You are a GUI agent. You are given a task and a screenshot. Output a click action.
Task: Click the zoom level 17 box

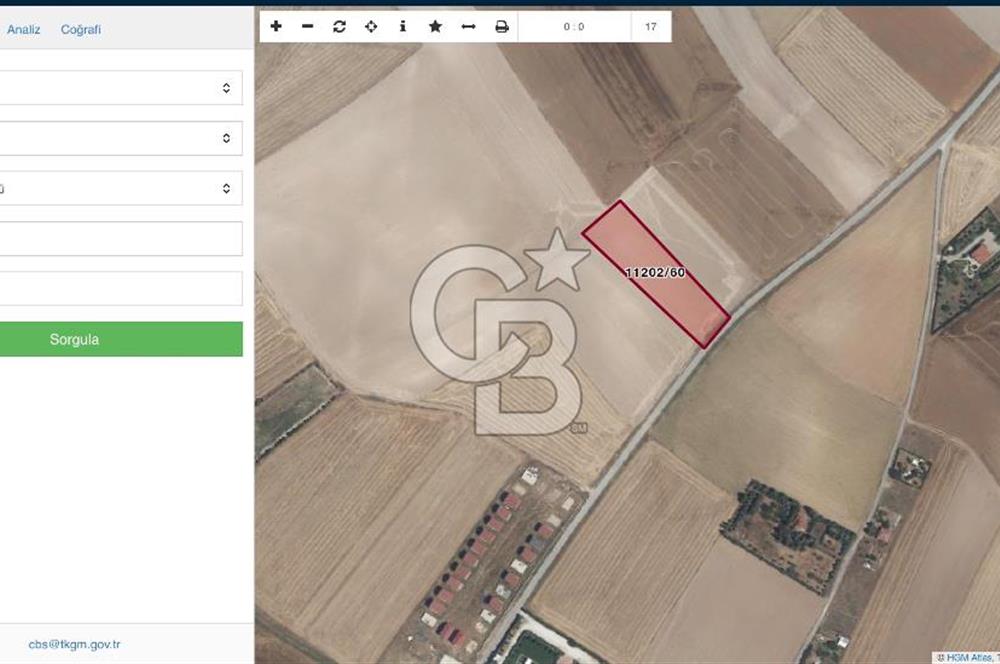coord(651,27)
